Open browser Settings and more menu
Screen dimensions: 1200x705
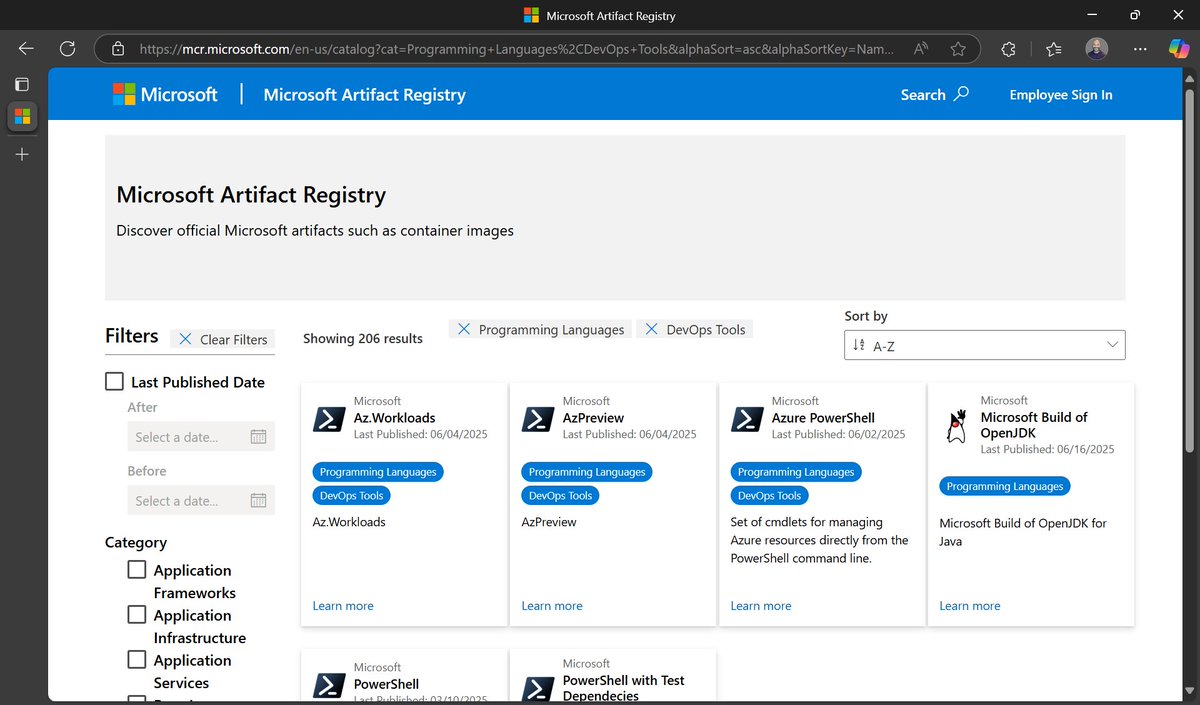1140,48
